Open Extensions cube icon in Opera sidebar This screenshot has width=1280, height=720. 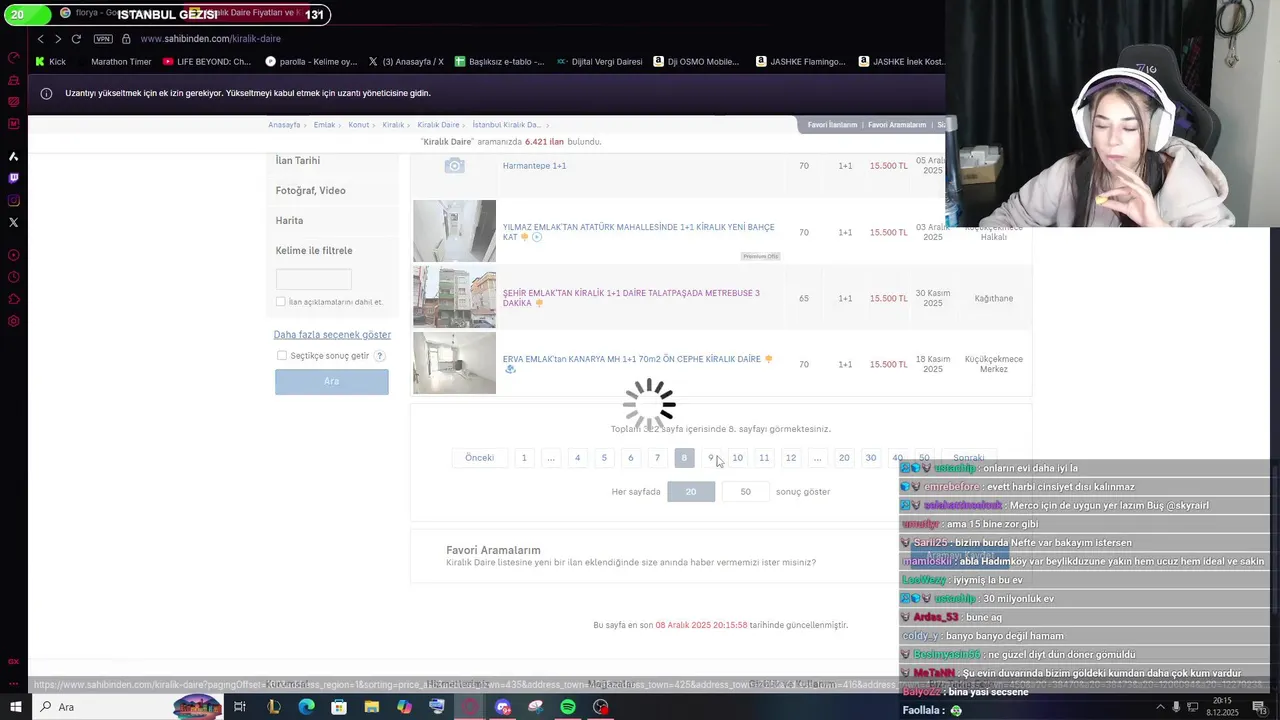13,299
